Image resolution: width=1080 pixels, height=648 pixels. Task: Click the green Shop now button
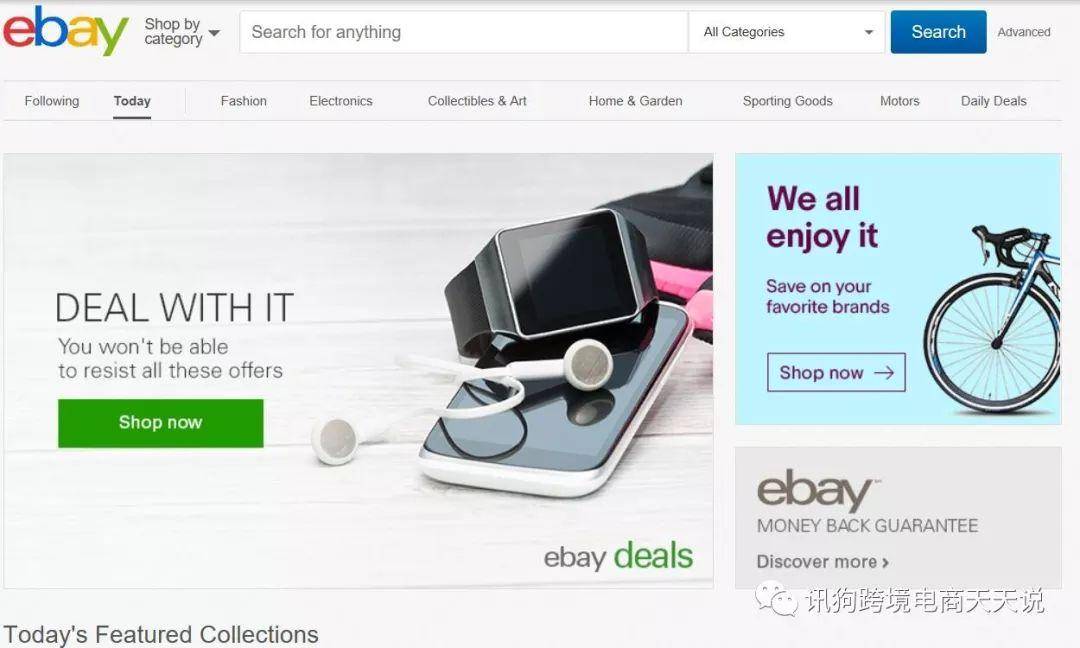[x=160, y=423]
